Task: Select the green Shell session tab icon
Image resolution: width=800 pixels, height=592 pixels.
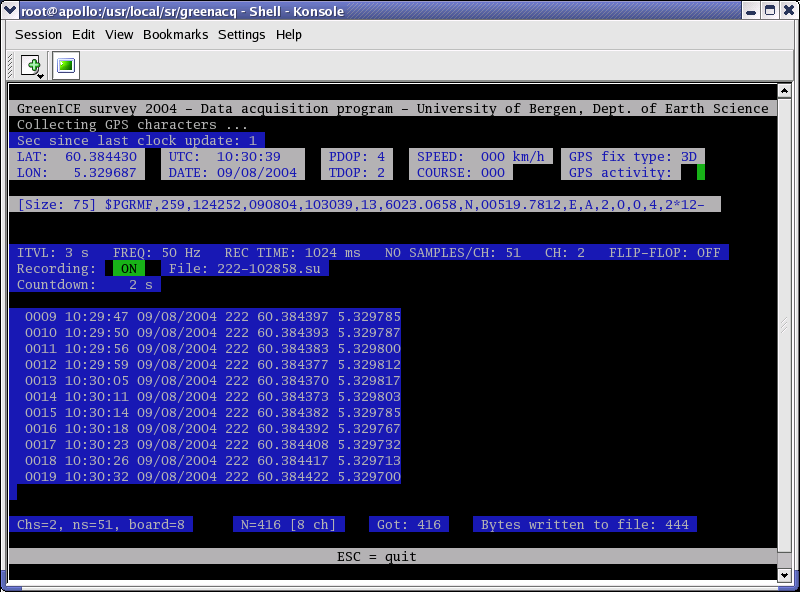Action: point(66,66)
